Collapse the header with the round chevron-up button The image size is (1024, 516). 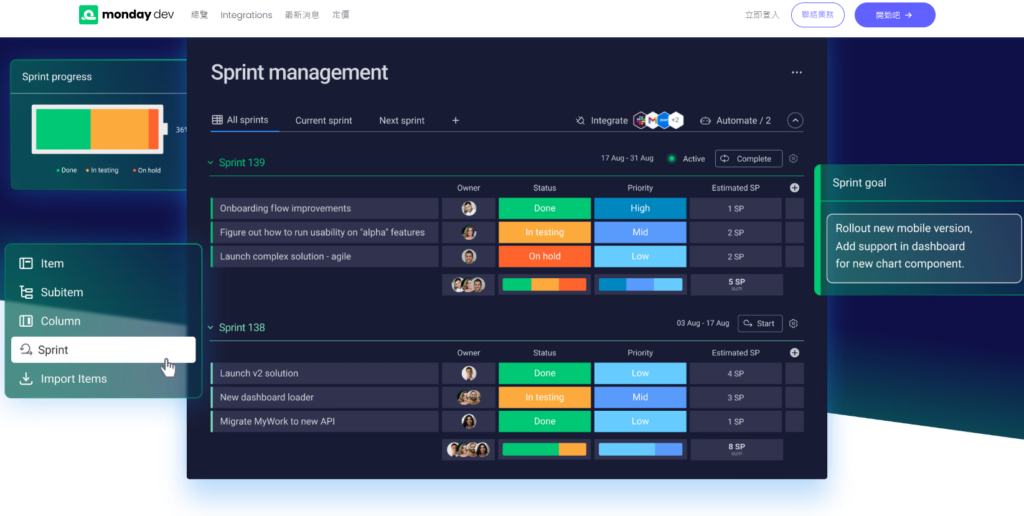point(795,120)
